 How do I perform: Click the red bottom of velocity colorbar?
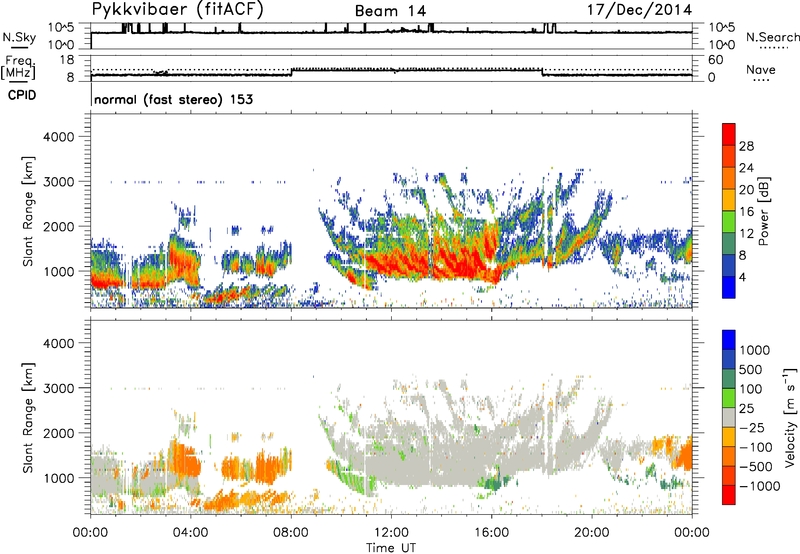729,495
